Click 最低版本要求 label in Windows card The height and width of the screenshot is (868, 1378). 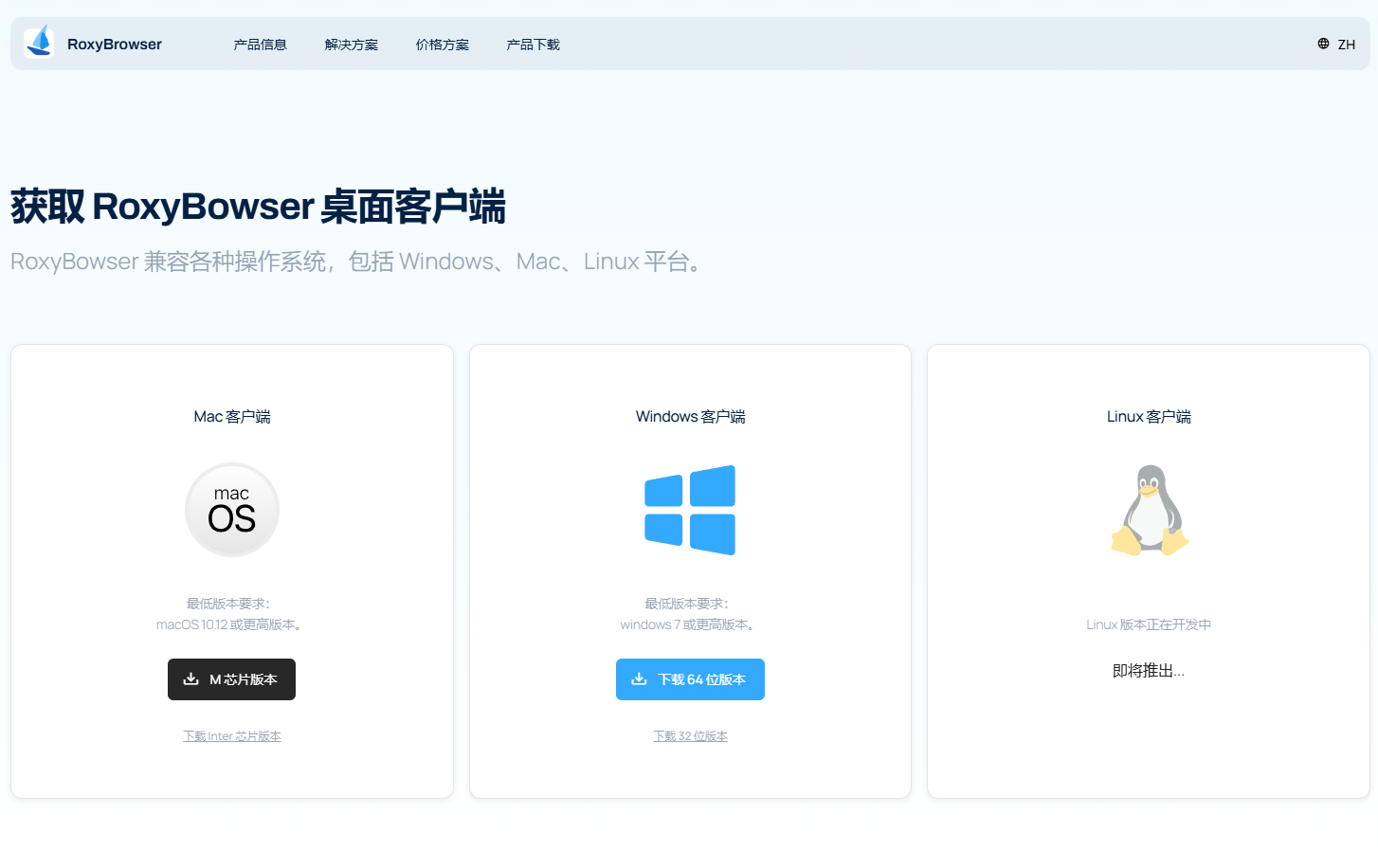point(687,604)
